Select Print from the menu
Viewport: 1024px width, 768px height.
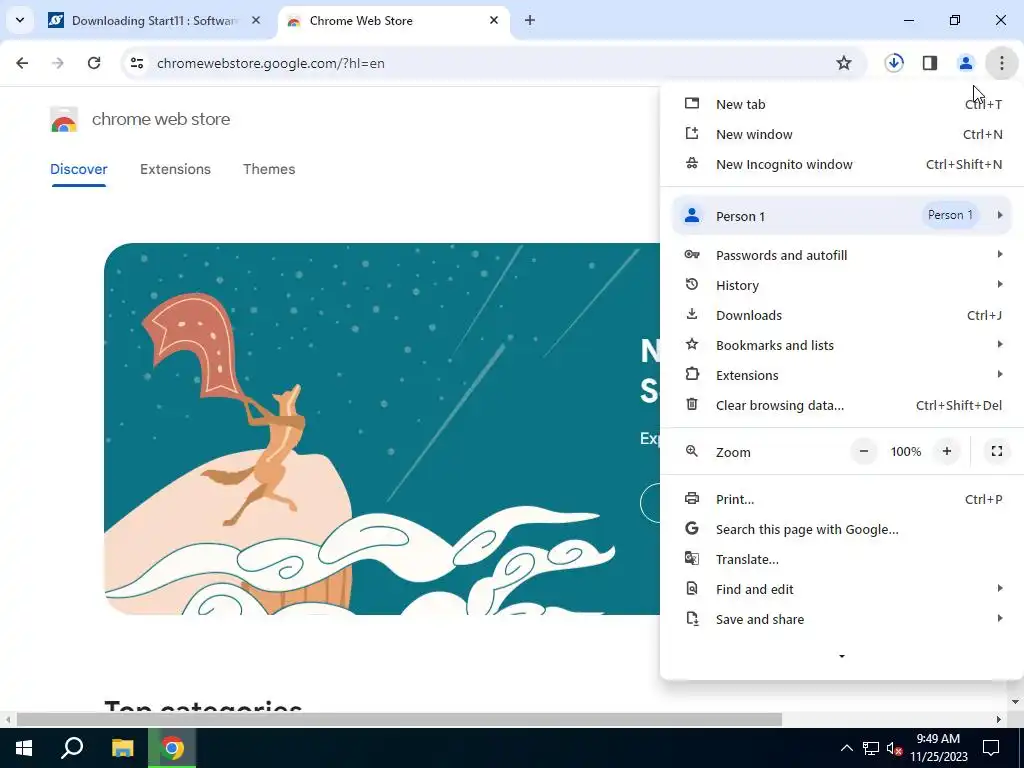tap(842, 500)
